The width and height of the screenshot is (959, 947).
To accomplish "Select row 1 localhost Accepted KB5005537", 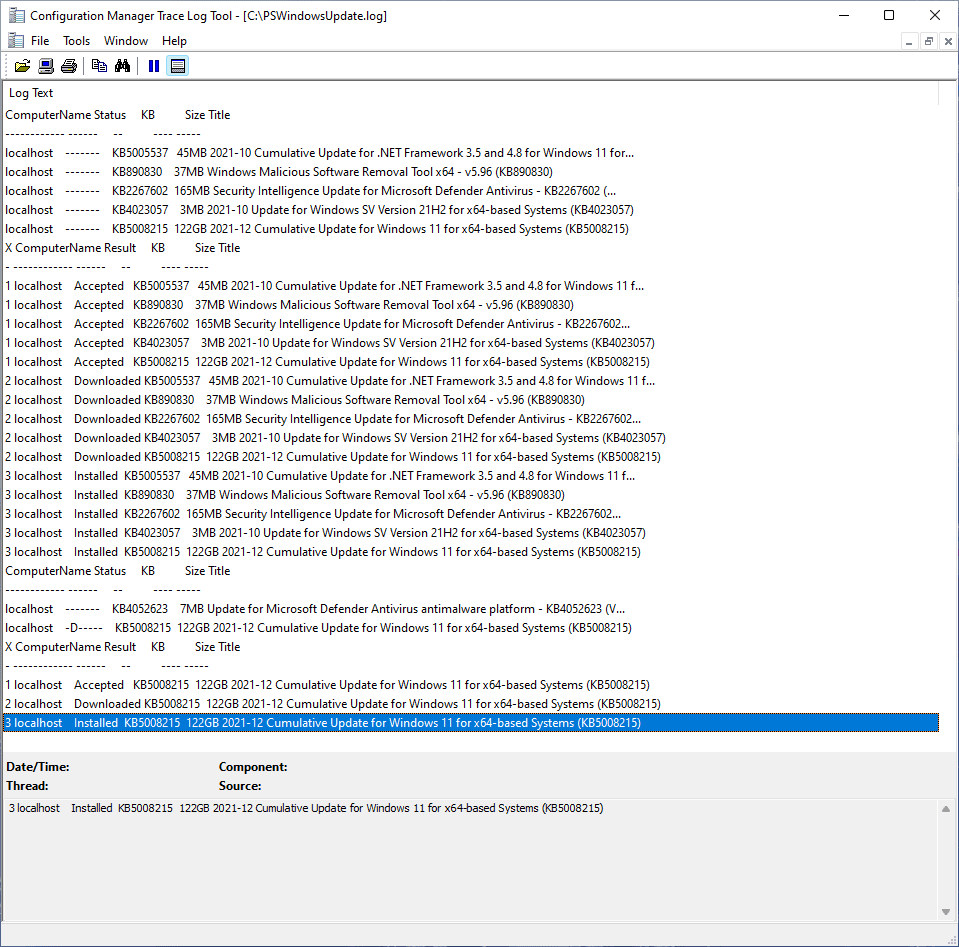I will click(x=471, y=286).
